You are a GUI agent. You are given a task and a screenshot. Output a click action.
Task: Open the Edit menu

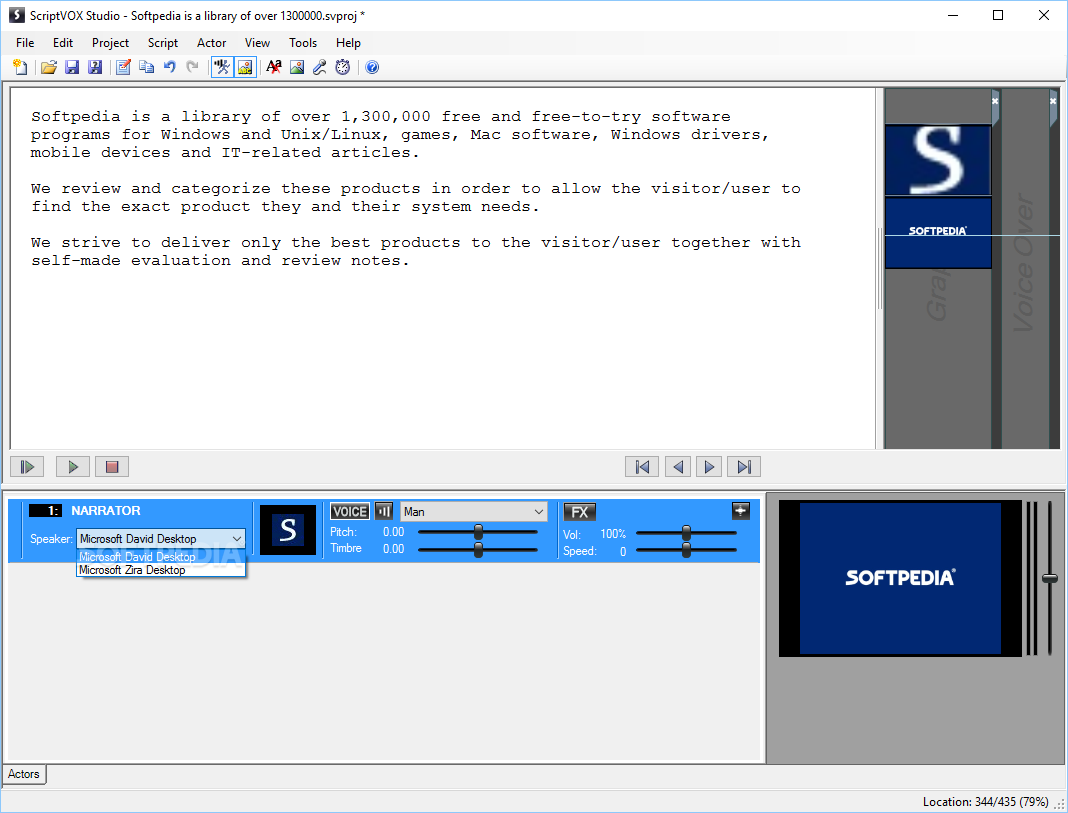63,43
